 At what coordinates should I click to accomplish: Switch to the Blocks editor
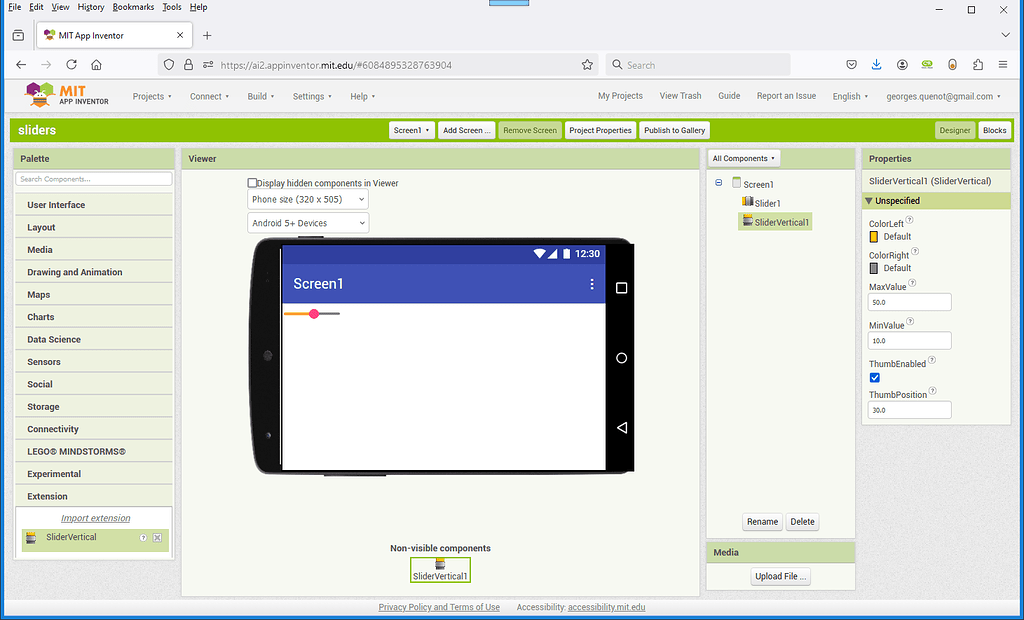coord(995,130)
